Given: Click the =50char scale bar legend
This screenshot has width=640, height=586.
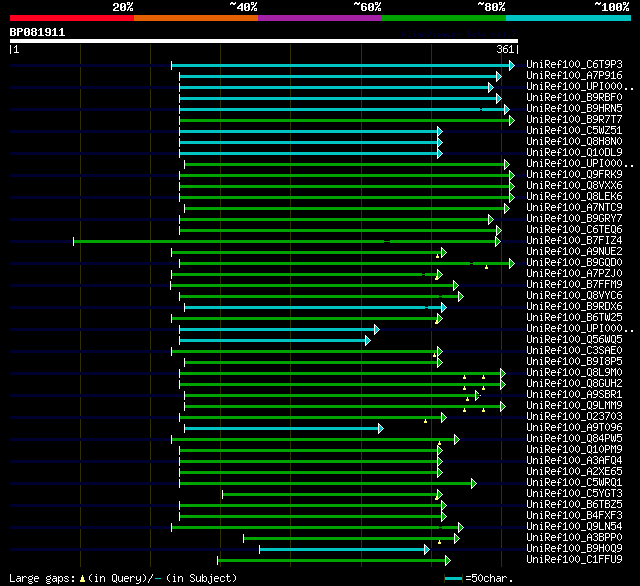Looking at the screenshot, I should 479,578.
